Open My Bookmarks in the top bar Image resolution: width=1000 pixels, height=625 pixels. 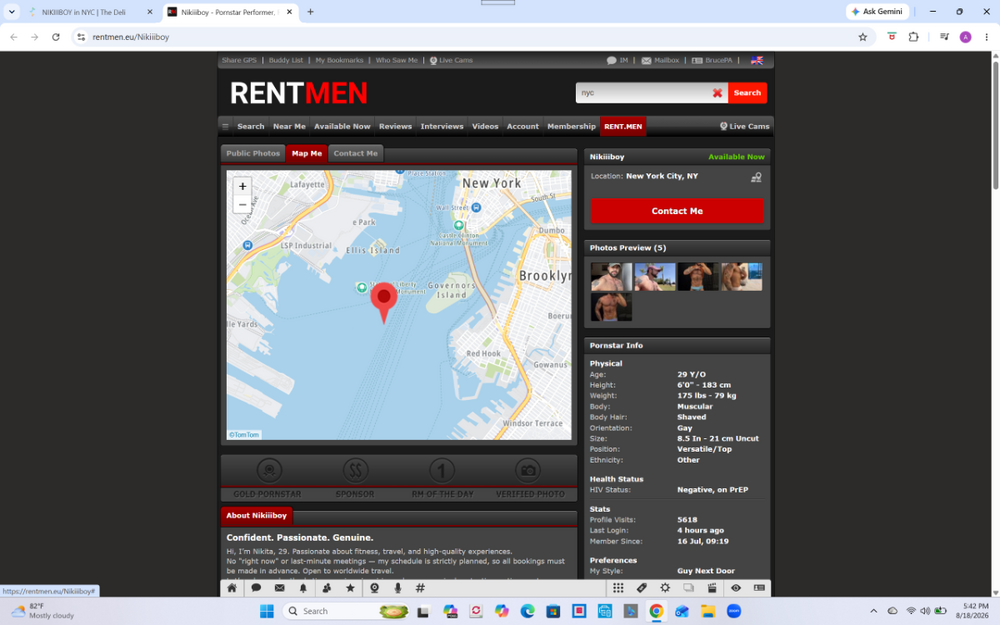tap(339, 61)
